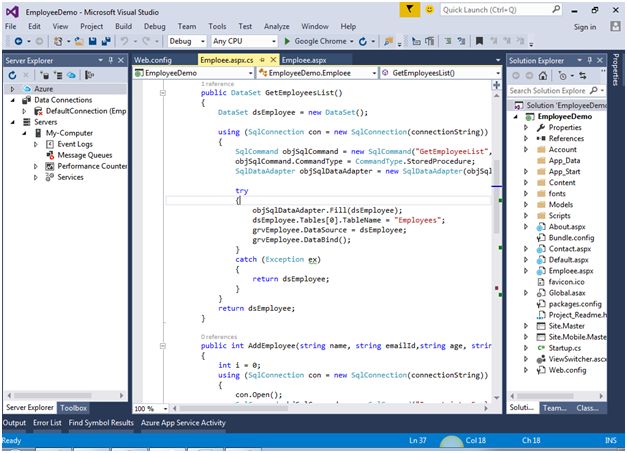Click Sign in link
Viewport: 627px width, 453px height.
585,27
